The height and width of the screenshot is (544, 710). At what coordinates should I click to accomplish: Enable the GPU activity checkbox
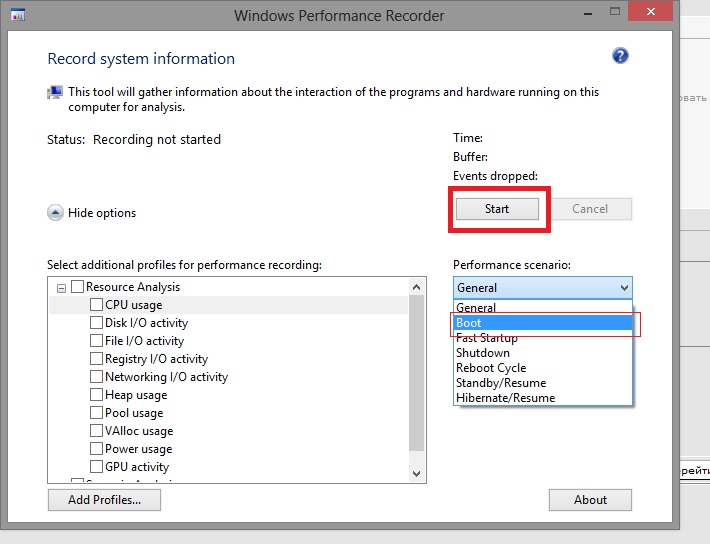pos(96,467)
